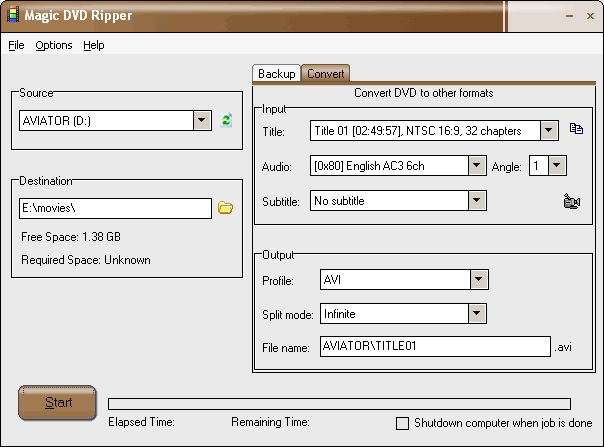Toggle Shutdown computer when job is done

(403, 423)
